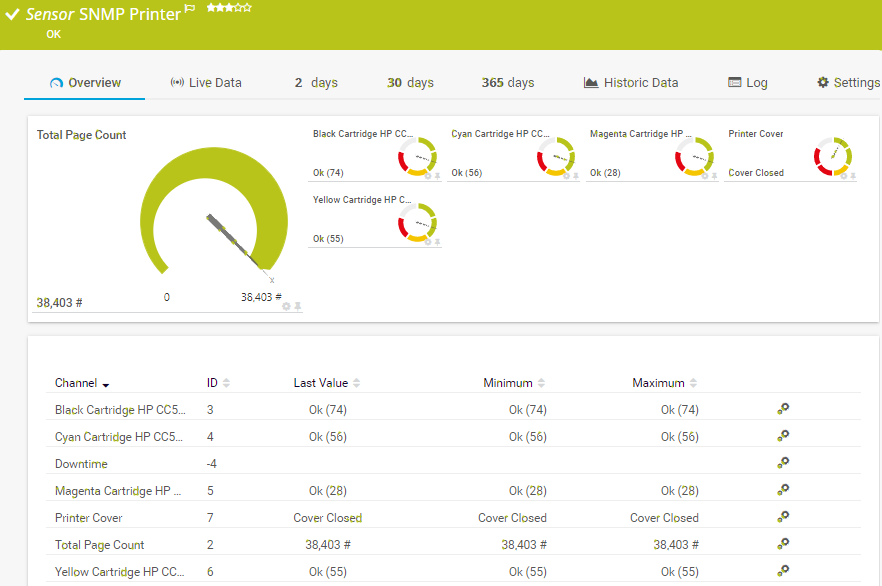This screenshot has width=882, height=586.
Task: Open the Historic Data tab
Action: tap(631, 83)
